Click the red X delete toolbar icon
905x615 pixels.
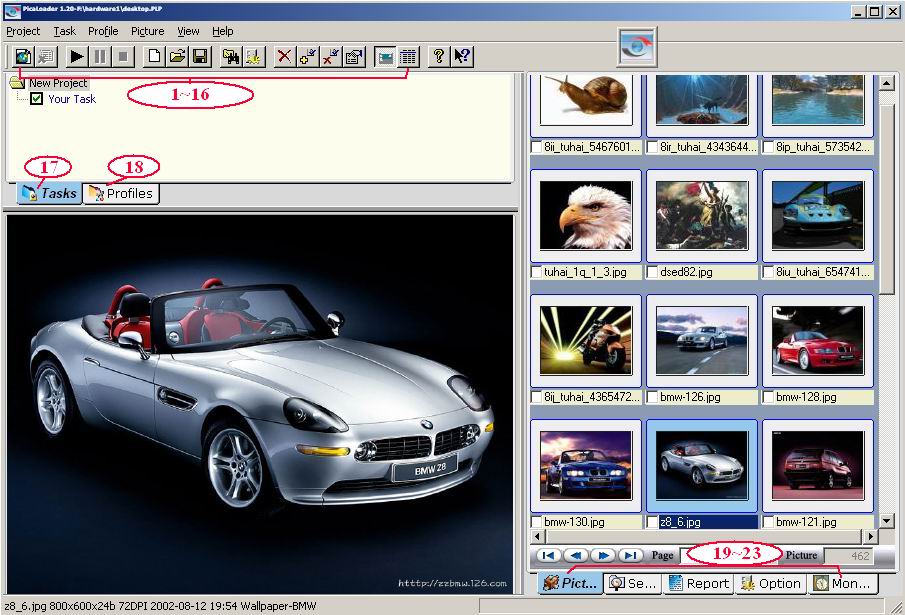click(x=285, y=57)
